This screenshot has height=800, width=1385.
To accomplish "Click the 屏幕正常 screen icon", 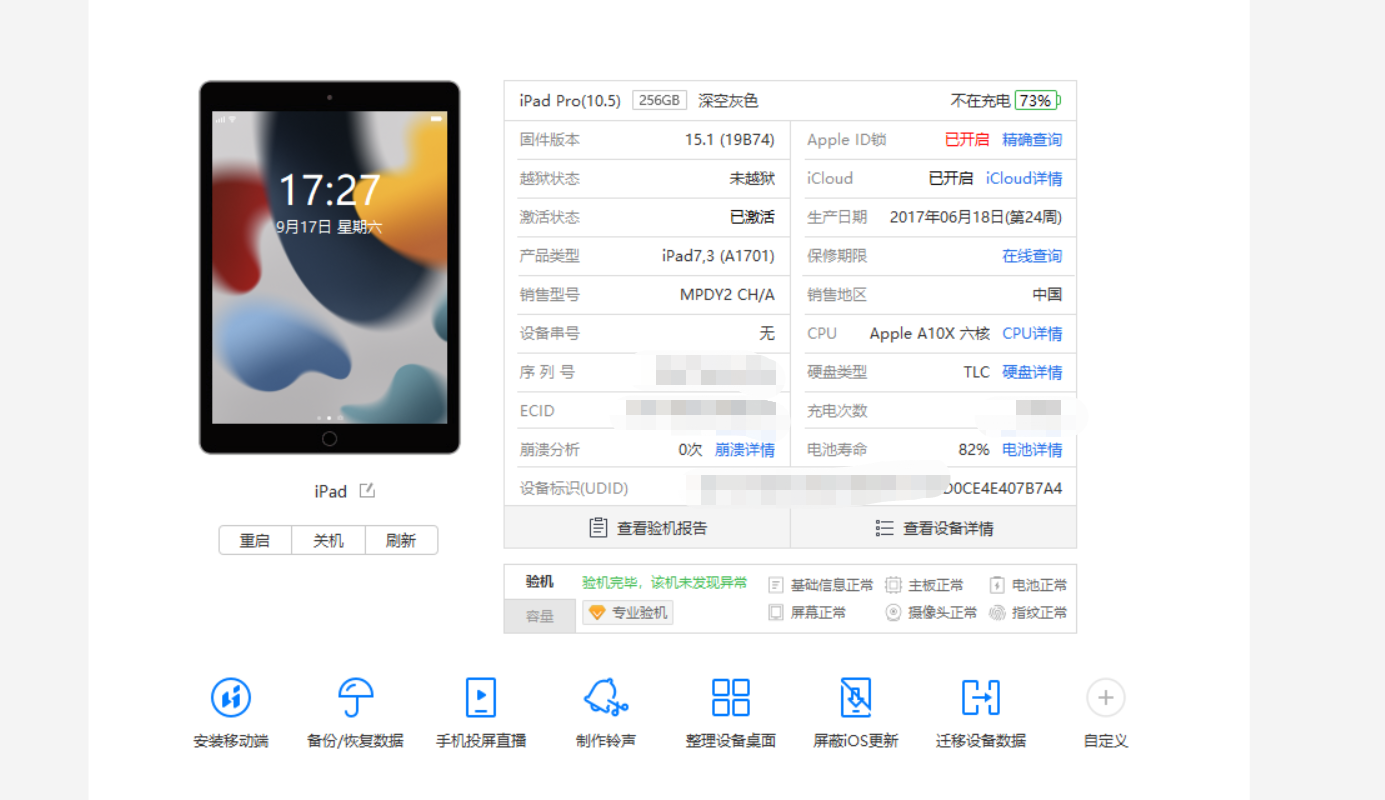I will click(776, 612).
